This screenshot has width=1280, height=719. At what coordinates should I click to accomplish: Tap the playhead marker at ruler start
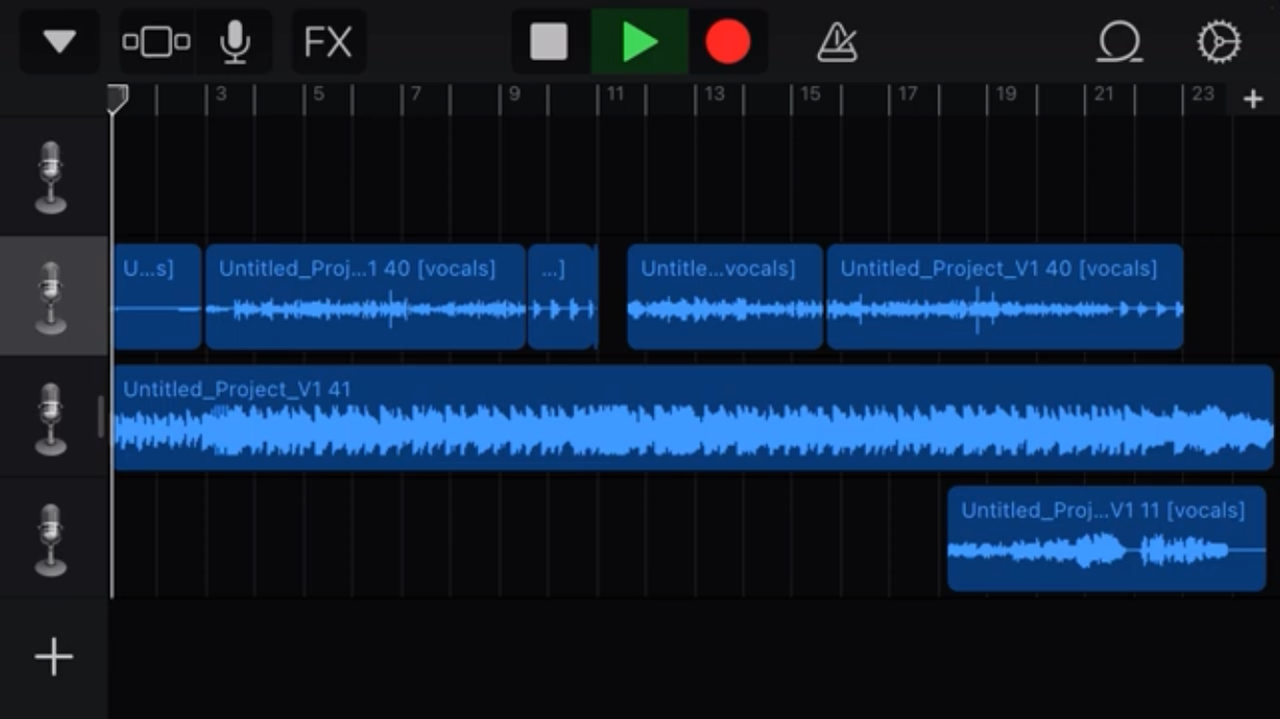(x=118, y=98)
